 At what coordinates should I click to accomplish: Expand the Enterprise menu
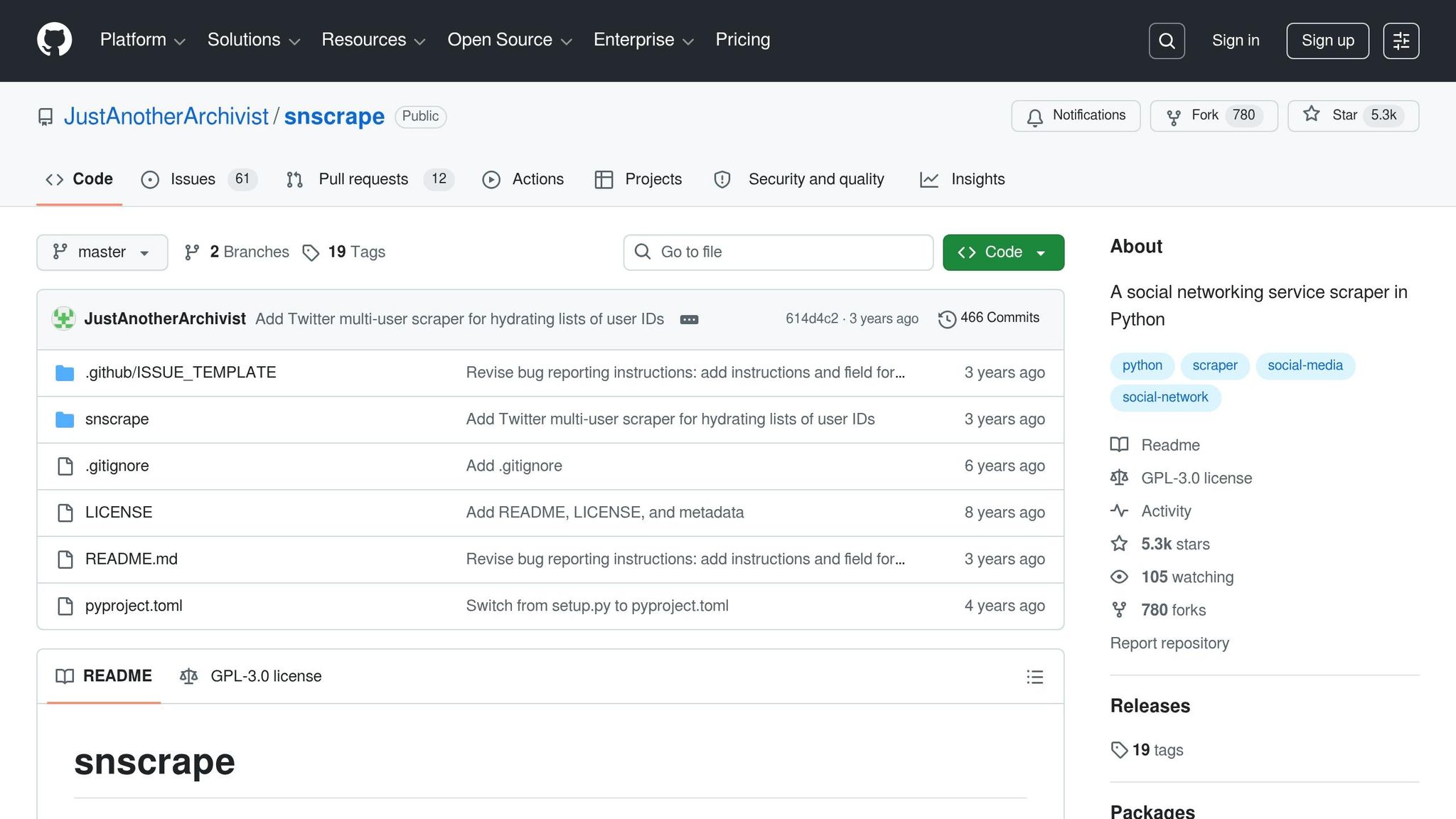click(x=643, y=40)
